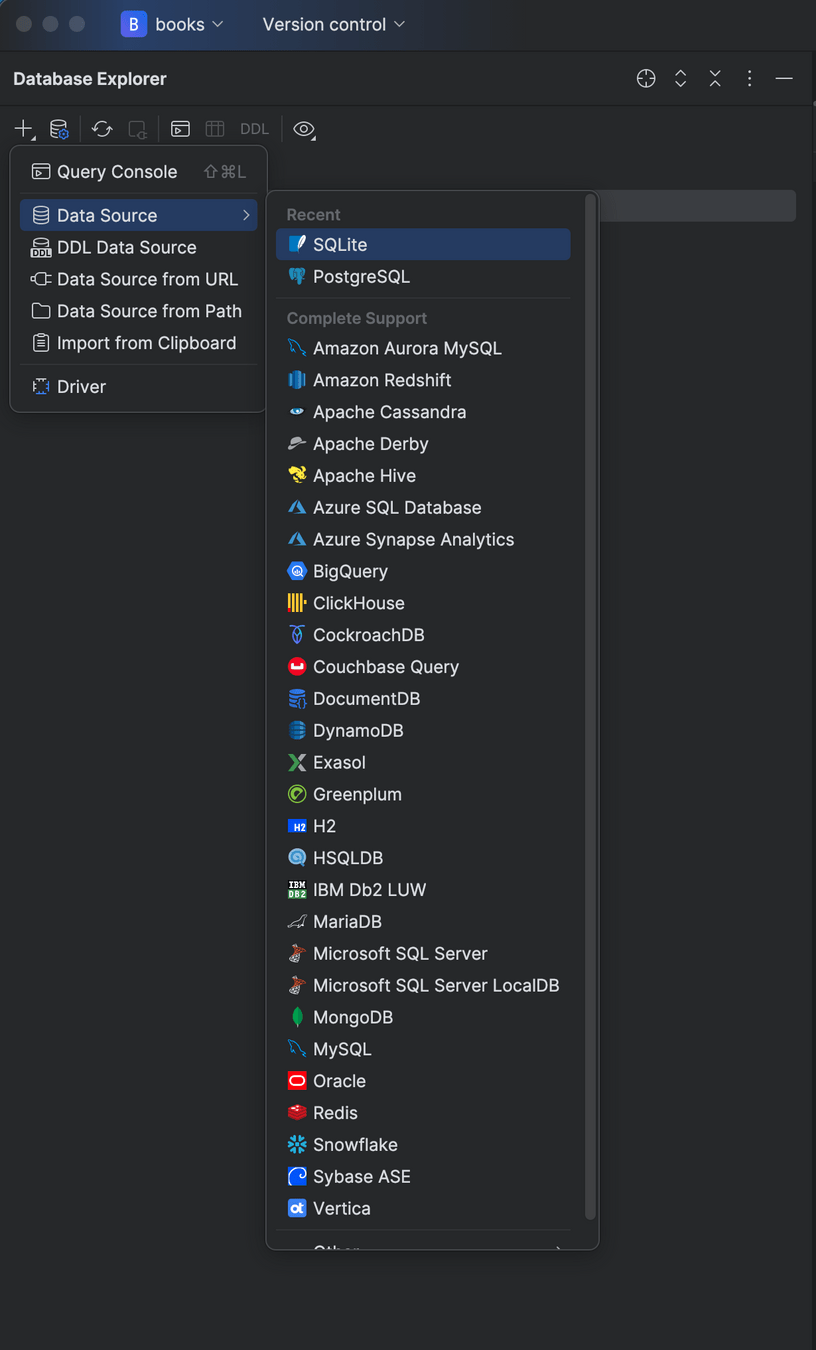Choose Data Source from URL
This screenshot has height=1350, width=816.
click(x=138, y=279)
